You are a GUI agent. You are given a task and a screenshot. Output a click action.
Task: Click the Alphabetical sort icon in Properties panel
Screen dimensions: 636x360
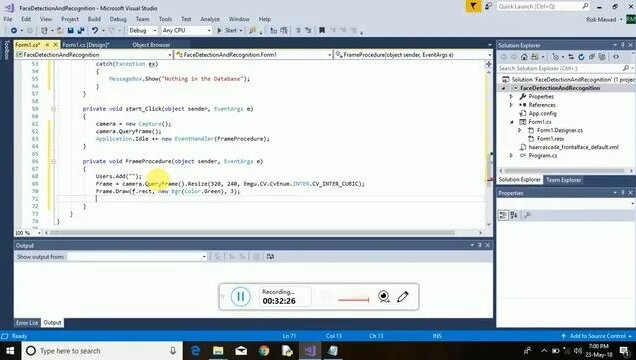(514, 215)
